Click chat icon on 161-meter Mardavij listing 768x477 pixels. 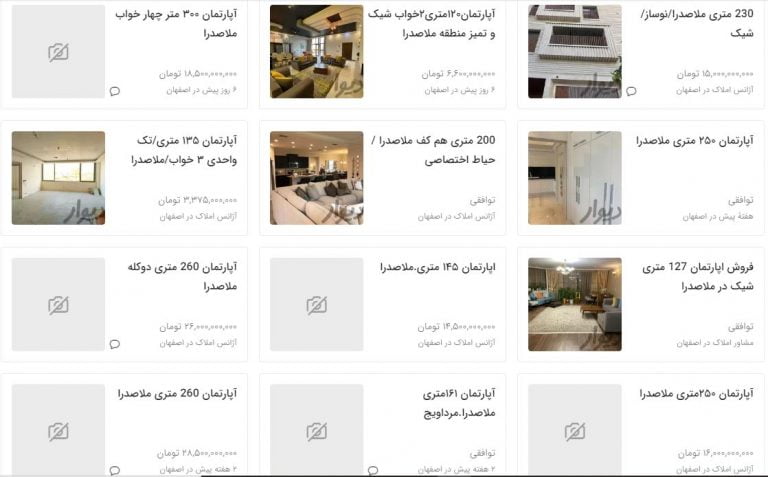click(373, 470)
